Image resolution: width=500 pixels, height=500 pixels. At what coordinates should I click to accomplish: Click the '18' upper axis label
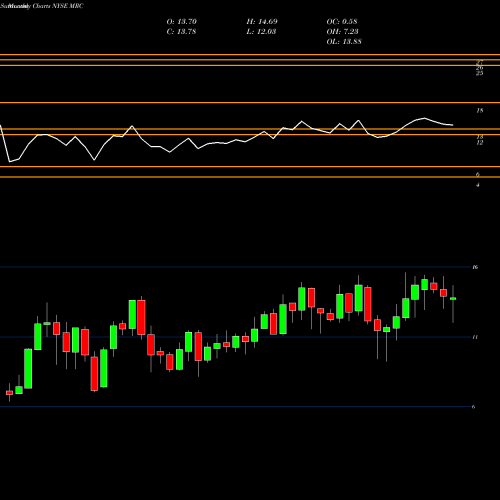(479, 111)
